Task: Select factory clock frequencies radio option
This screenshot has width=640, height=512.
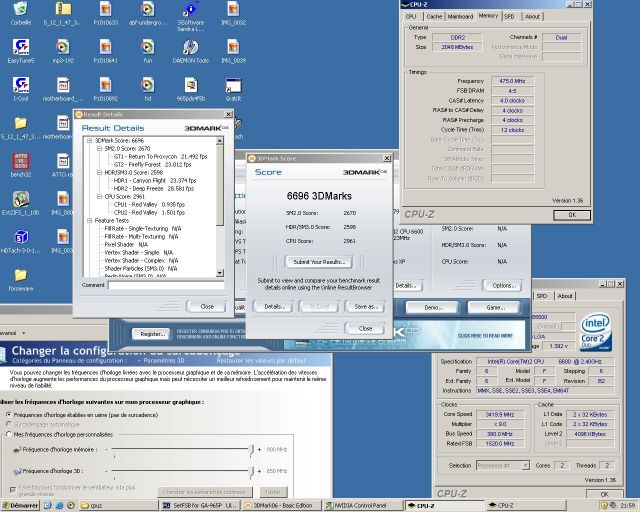Action: 9,414
